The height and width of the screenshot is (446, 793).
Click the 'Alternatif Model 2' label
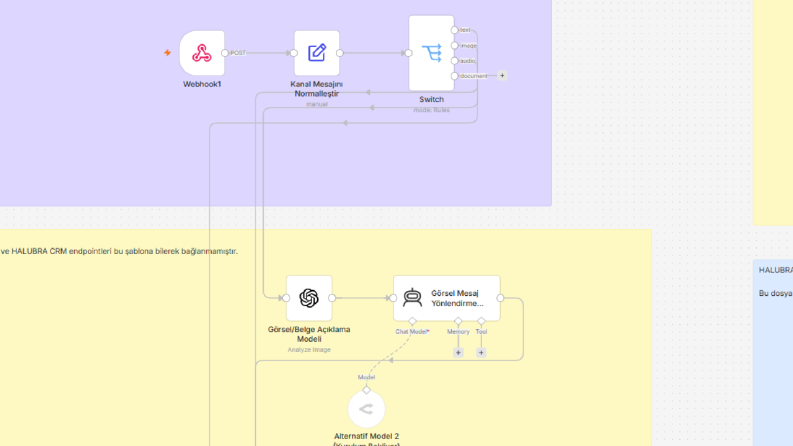pyautogui.click(x=366, y=436)
